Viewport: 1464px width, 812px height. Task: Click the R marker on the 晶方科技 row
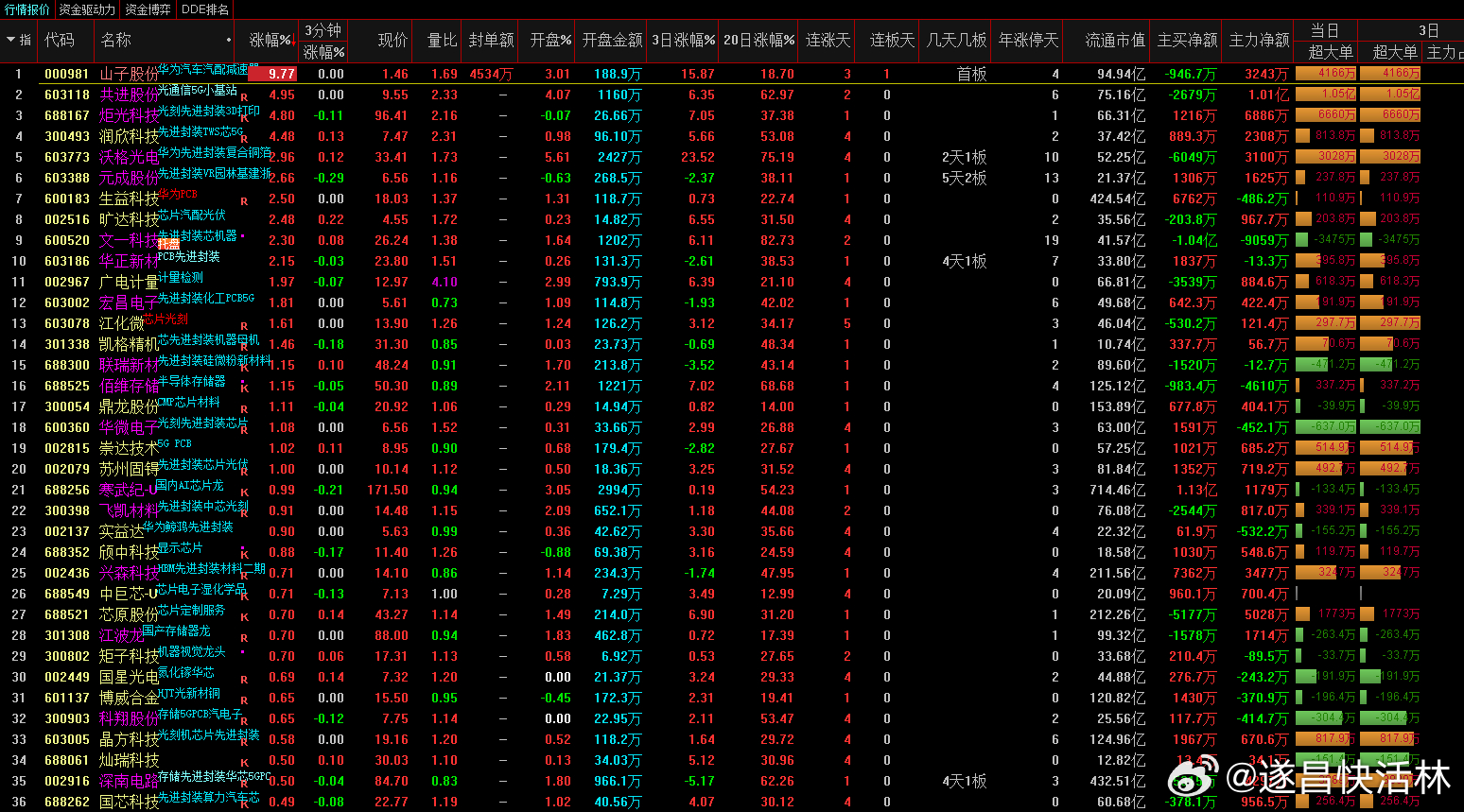(x=245, y=742)
